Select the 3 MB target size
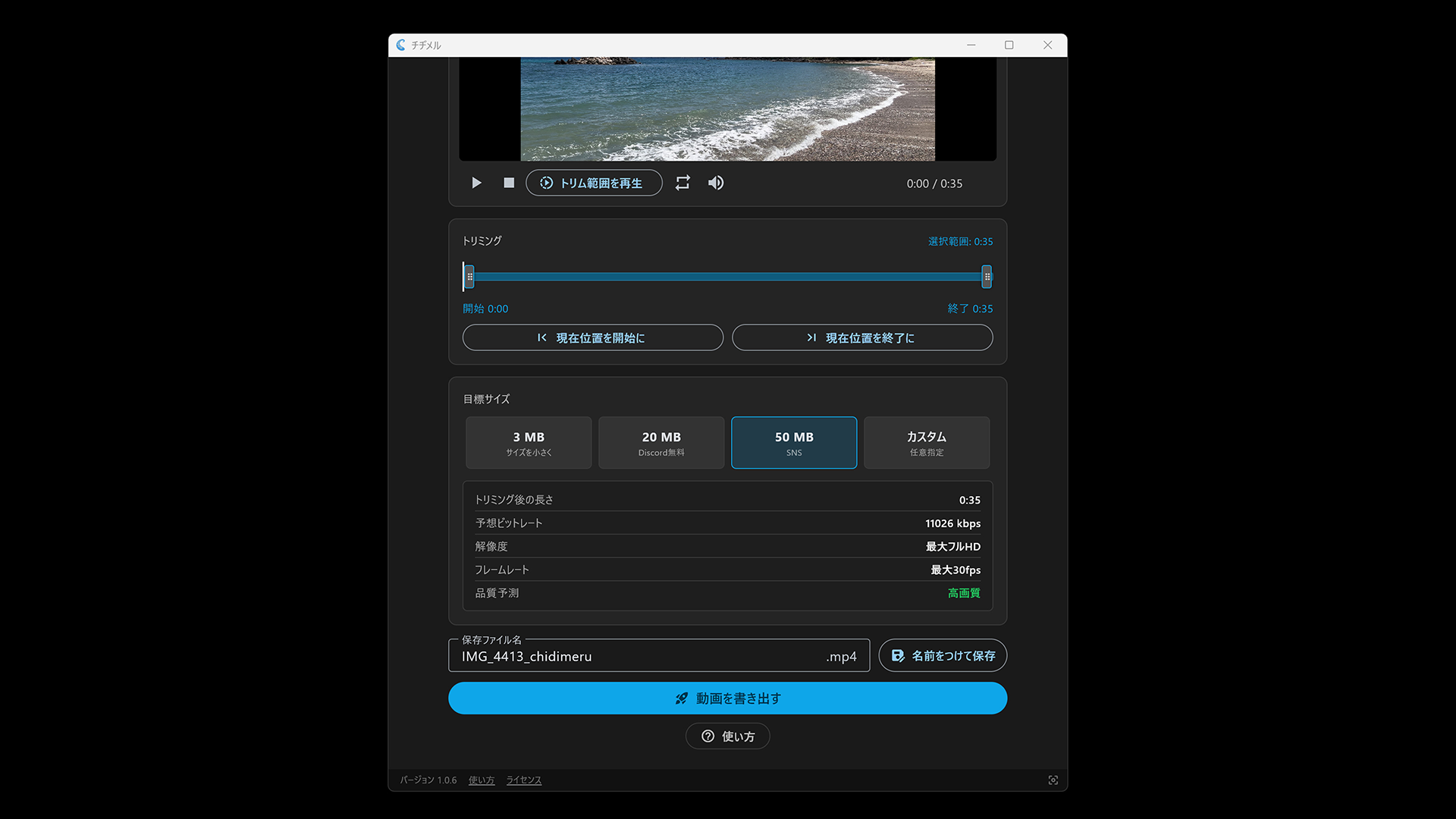Image resolution: width=1456 pixels, height=819 pixels. pyautogui.click(x=529, y=443)
